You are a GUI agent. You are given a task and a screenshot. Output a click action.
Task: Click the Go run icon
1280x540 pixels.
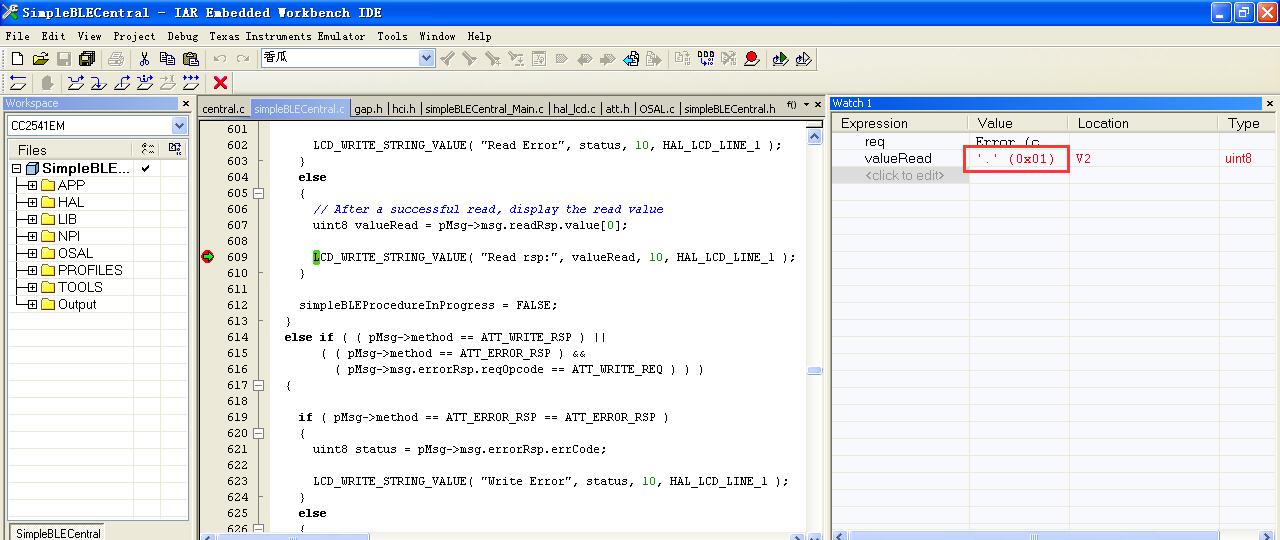pyautogui.click(x=190, y=83)
